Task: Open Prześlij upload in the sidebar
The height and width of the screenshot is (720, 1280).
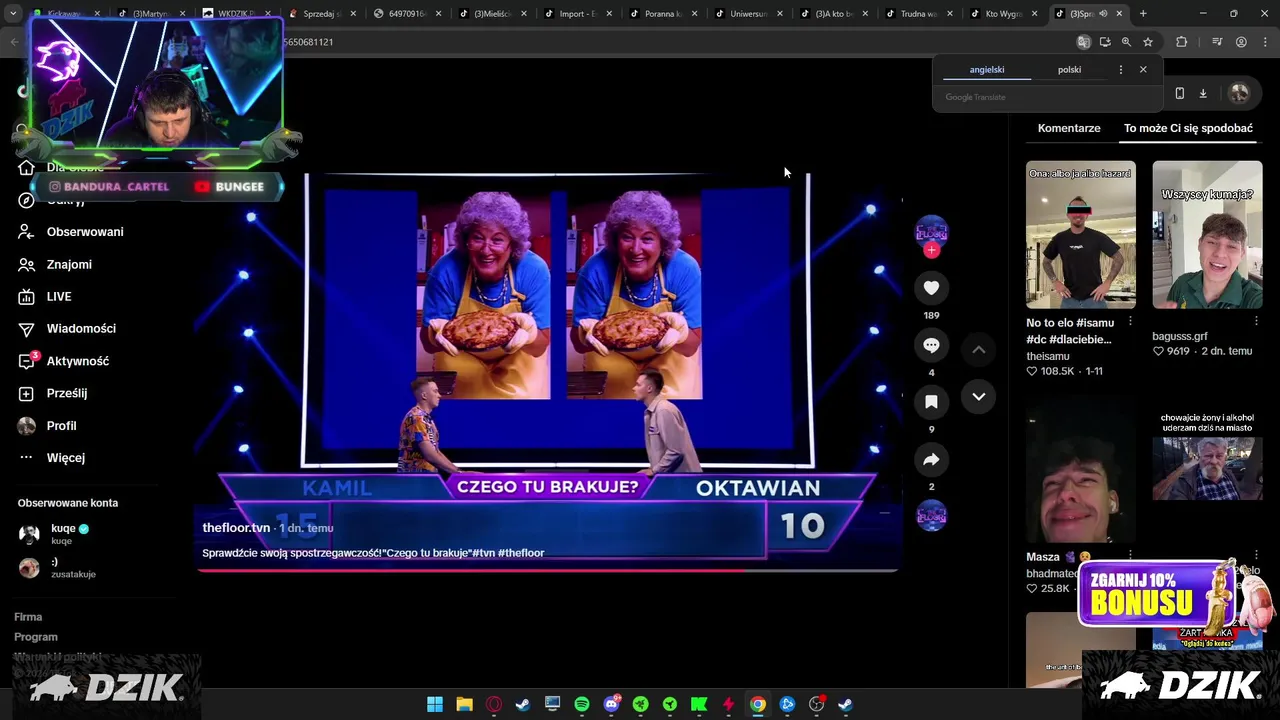Action: (67, 393)
